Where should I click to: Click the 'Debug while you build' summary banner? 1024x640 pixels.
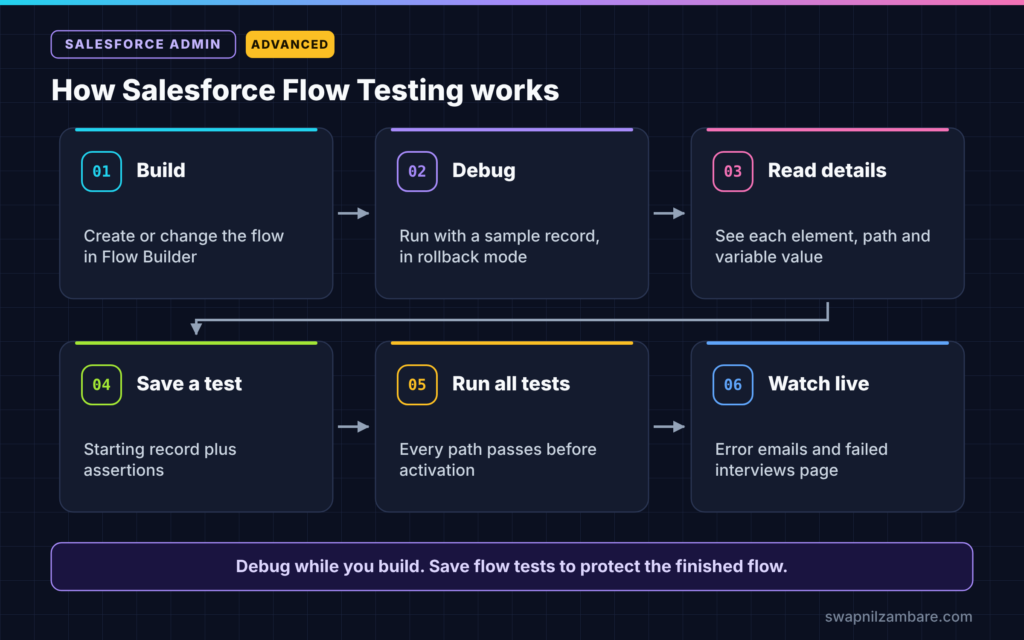click(512, 566)
